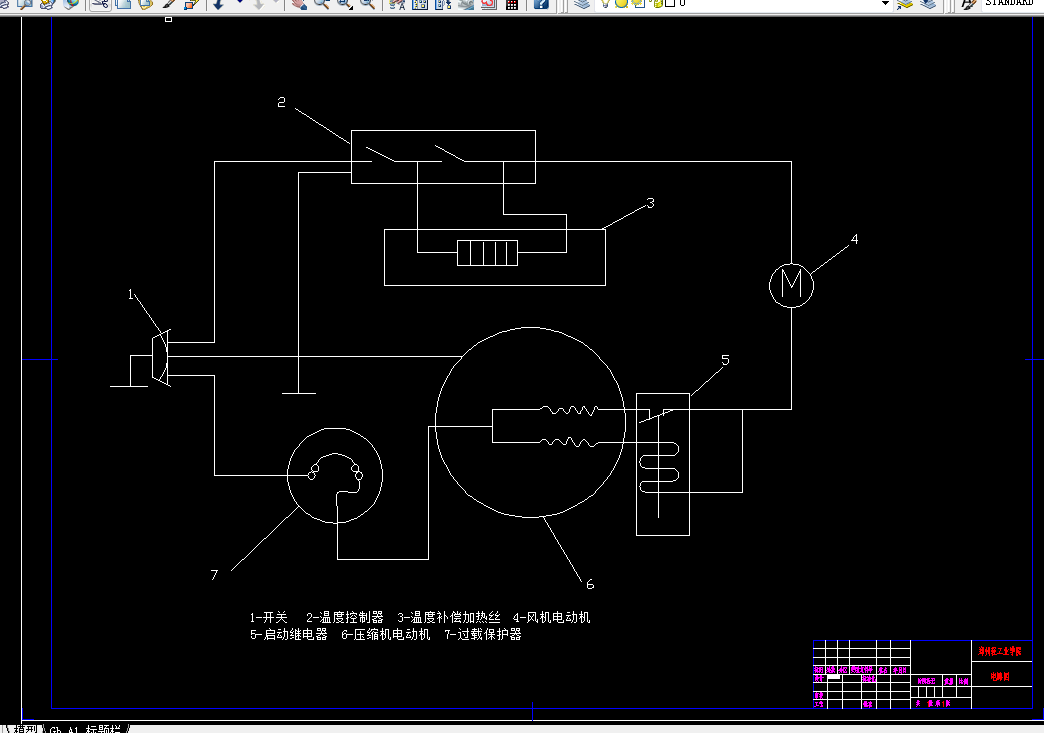Click the Paste clipboard icon
The height and width of the screenshot is (733, 1044).
[x=145, y=3]
